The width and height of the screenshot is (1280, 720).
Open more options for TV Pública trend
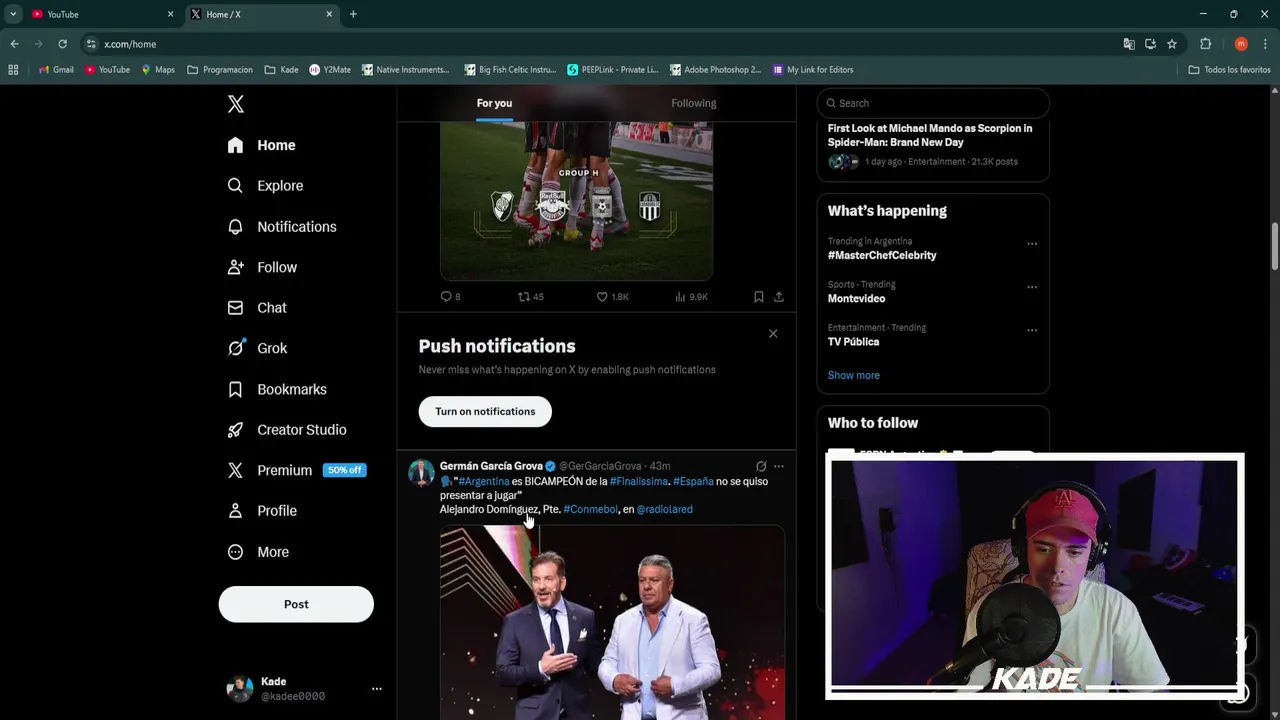click(1032, 330)
